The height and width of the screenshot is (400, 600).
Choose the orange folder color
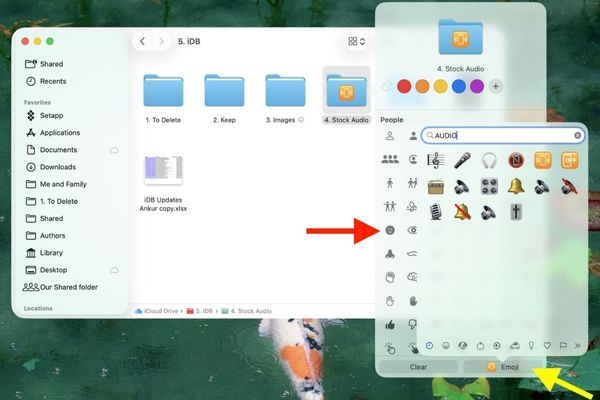[x=422, y=87]
